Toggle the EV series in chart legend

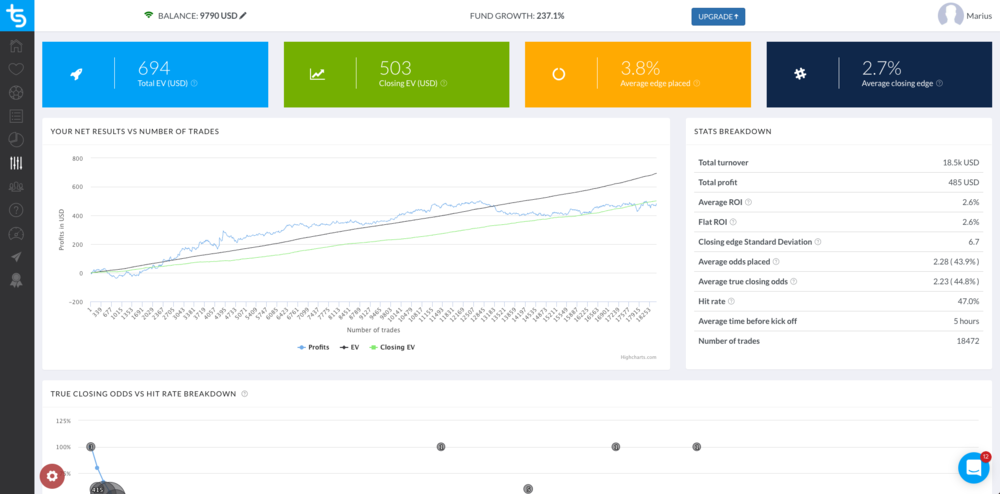pos(348,347)
